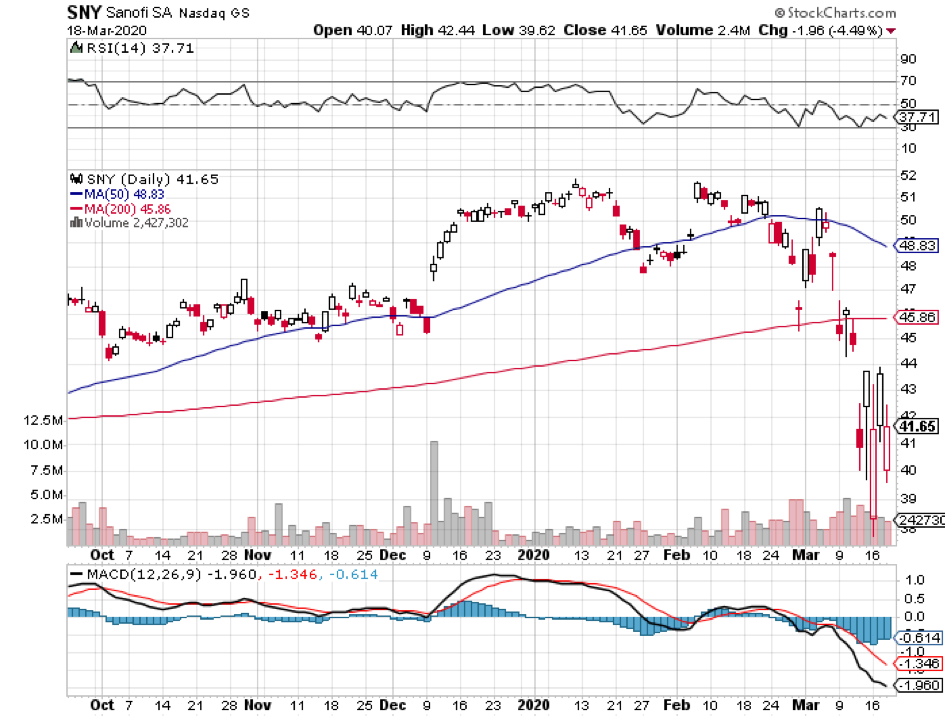
Task: Click the blue -0.614 histogram value in legend
Action: click(353, 574)
